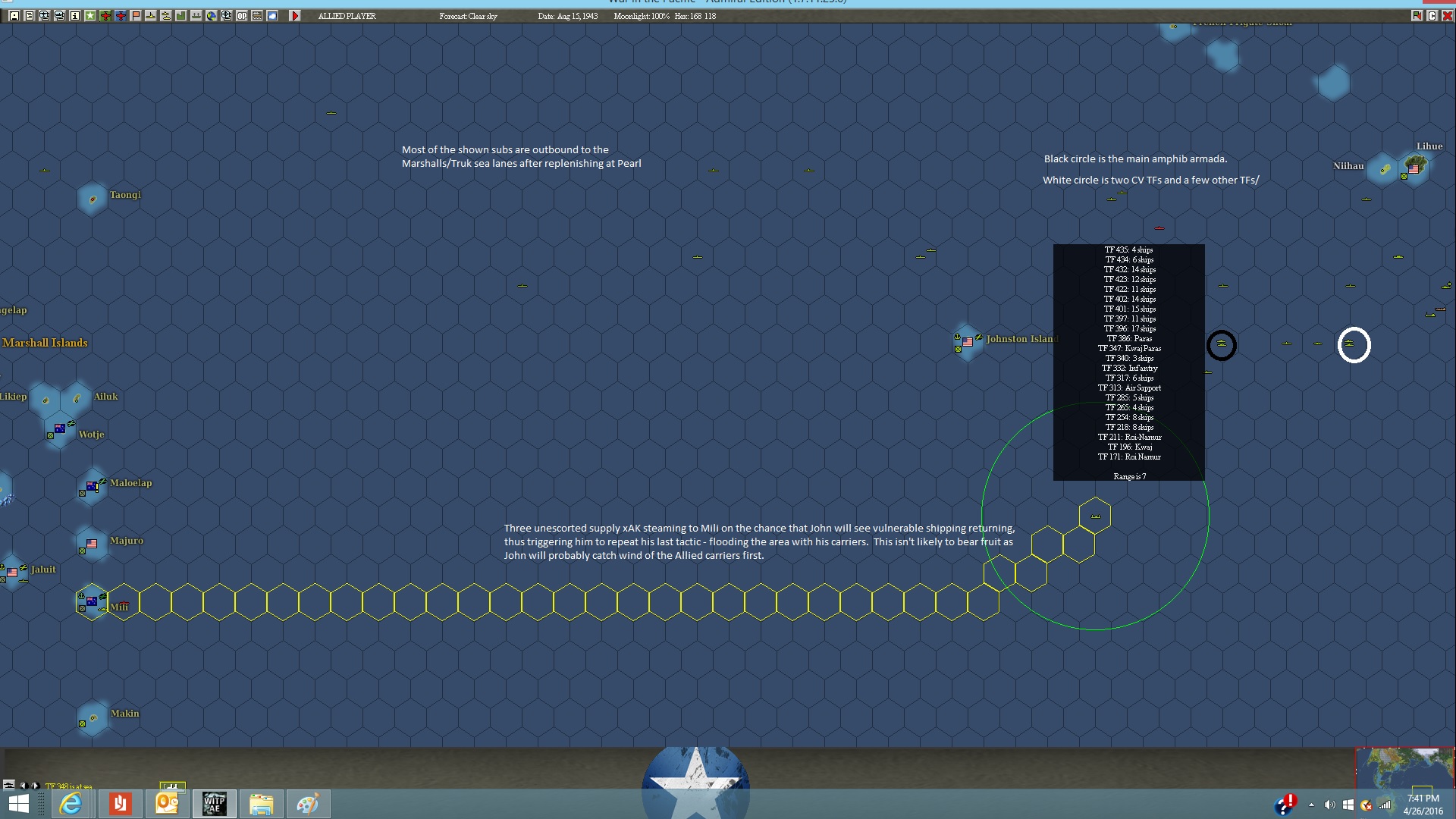Image resolution: width=1456 pixels, height=819 pixels.
Task: Click the orange flag toolbar icon
Action: click(136, 15)
